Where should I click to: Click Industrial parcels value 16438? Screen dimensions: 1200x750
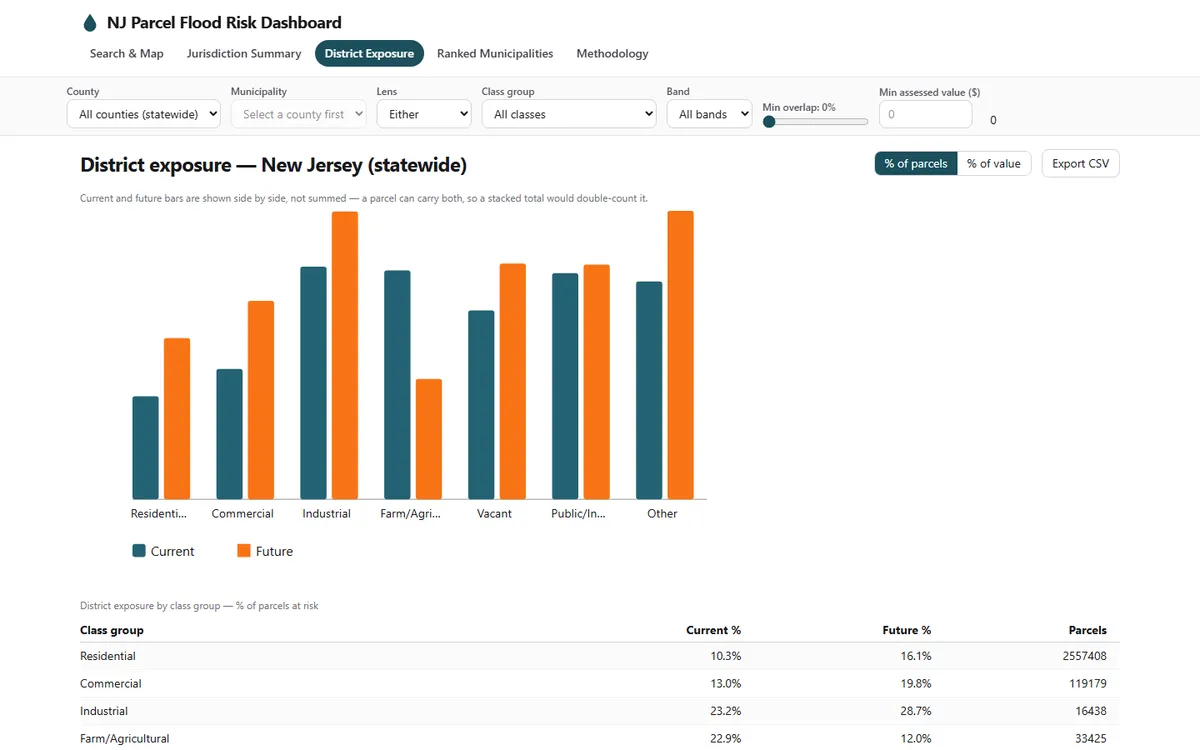pos(1090,711)
